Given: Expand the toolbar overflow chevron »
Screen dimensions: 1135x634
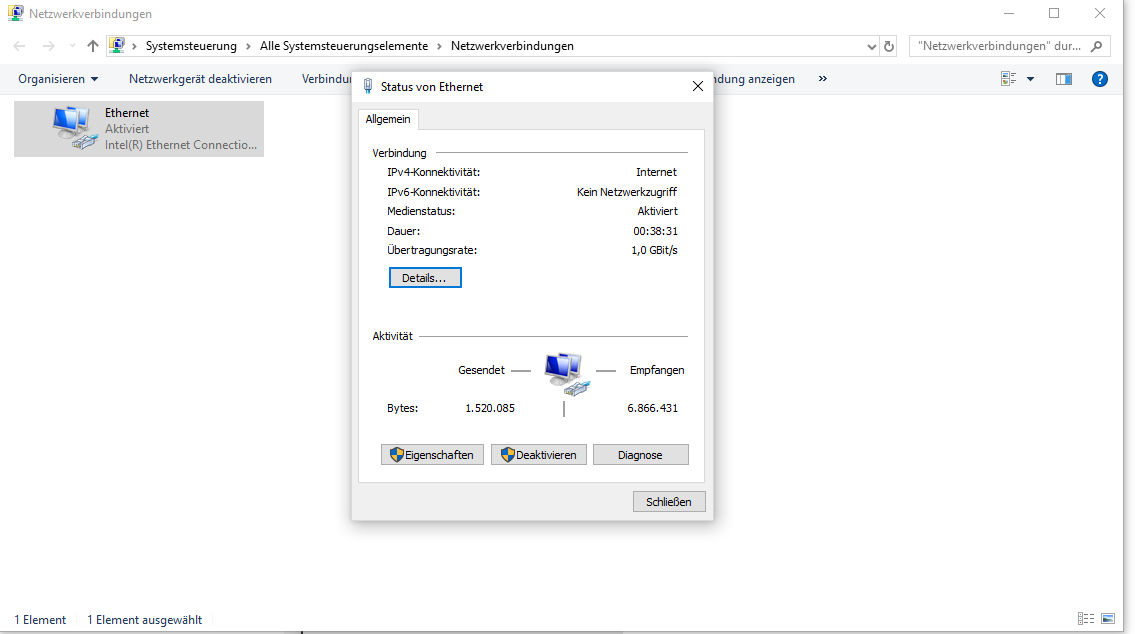Looking at the screenshot, I should [822, 79].
